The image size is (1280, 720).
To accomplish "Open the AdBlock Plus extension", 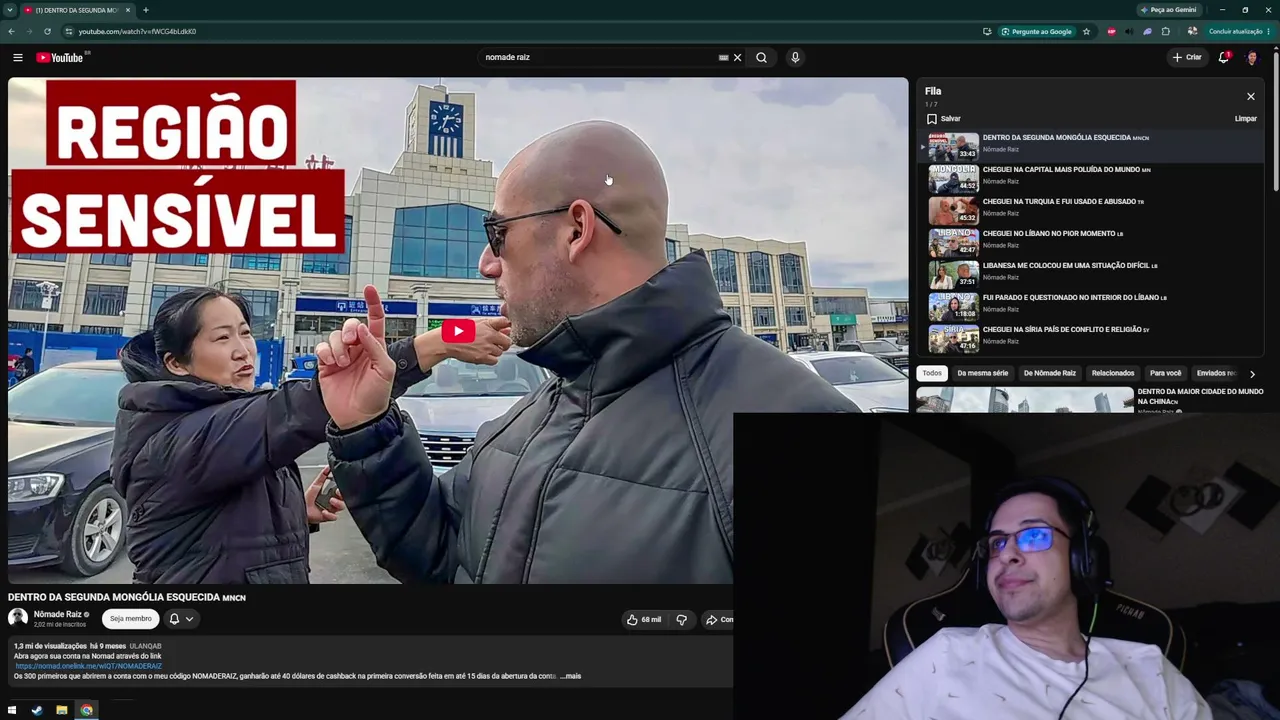I will [x=1111, y=32].
